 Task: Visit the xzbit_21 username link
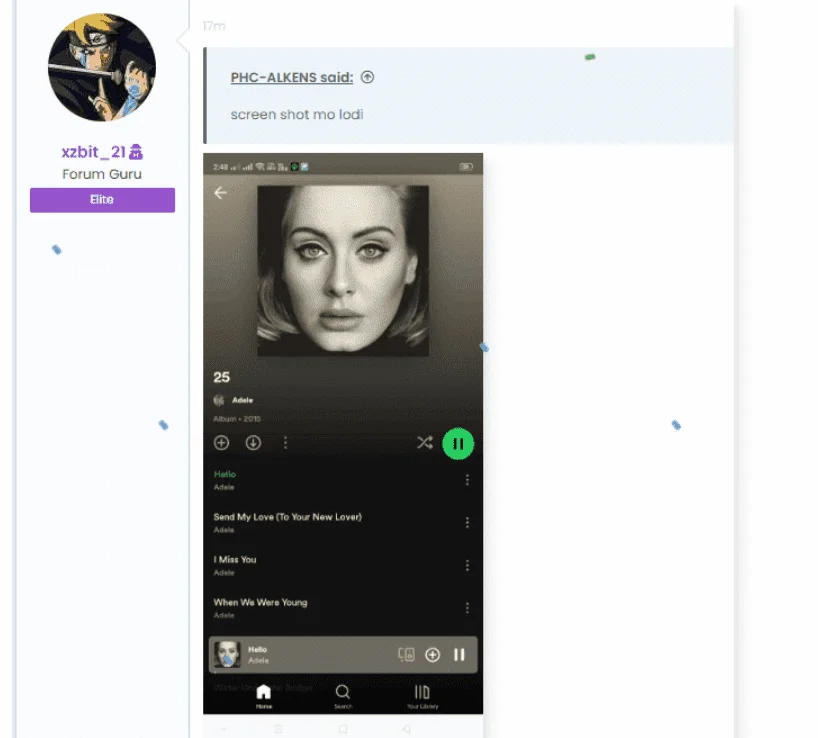(93, 152)
